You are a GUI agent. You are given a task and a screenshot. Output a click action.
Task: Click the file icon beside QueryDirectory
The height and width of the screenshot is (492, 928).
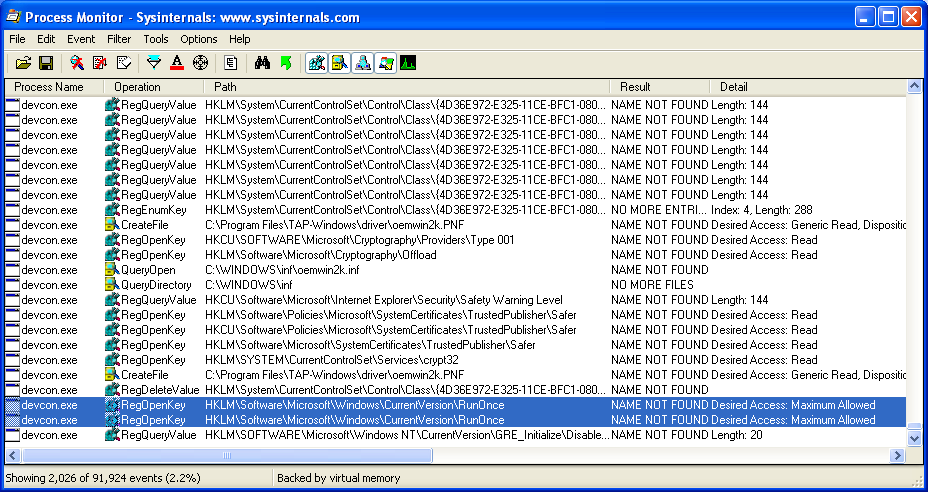(x=112, y=285)
